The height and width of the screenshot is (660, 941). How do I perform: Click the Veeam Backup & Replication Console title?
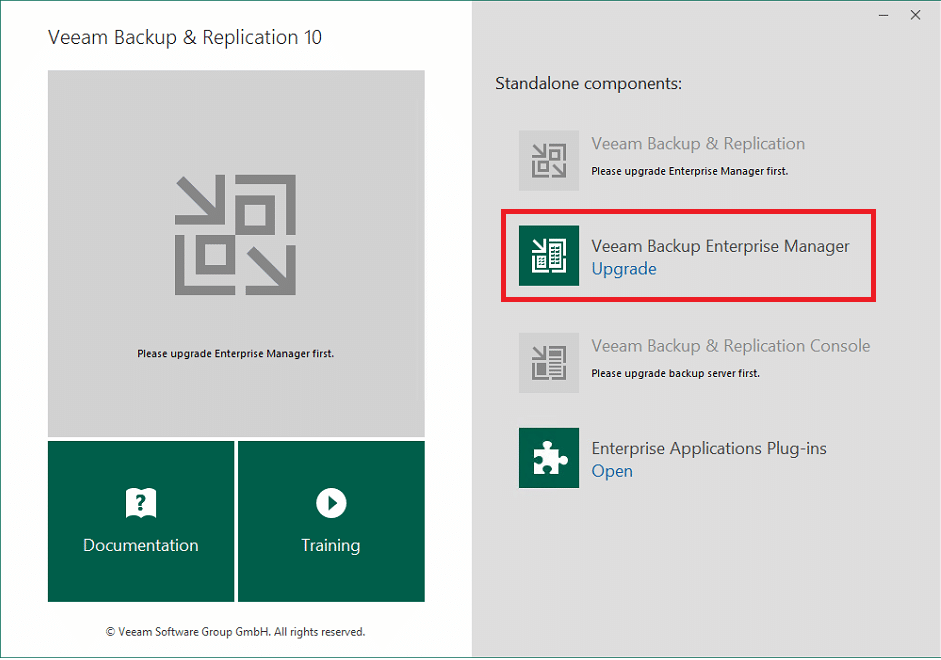point(730,346)
